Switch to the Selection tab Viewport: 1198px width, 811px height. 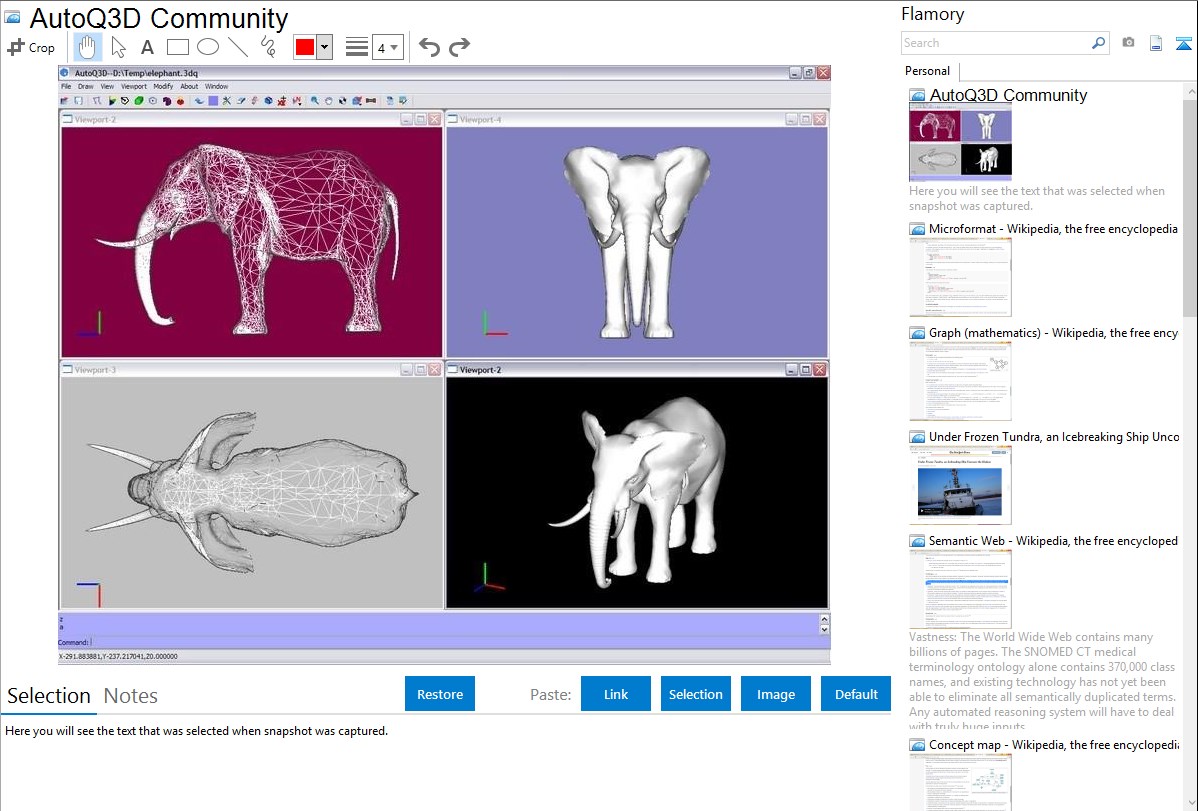click(49, 696)
